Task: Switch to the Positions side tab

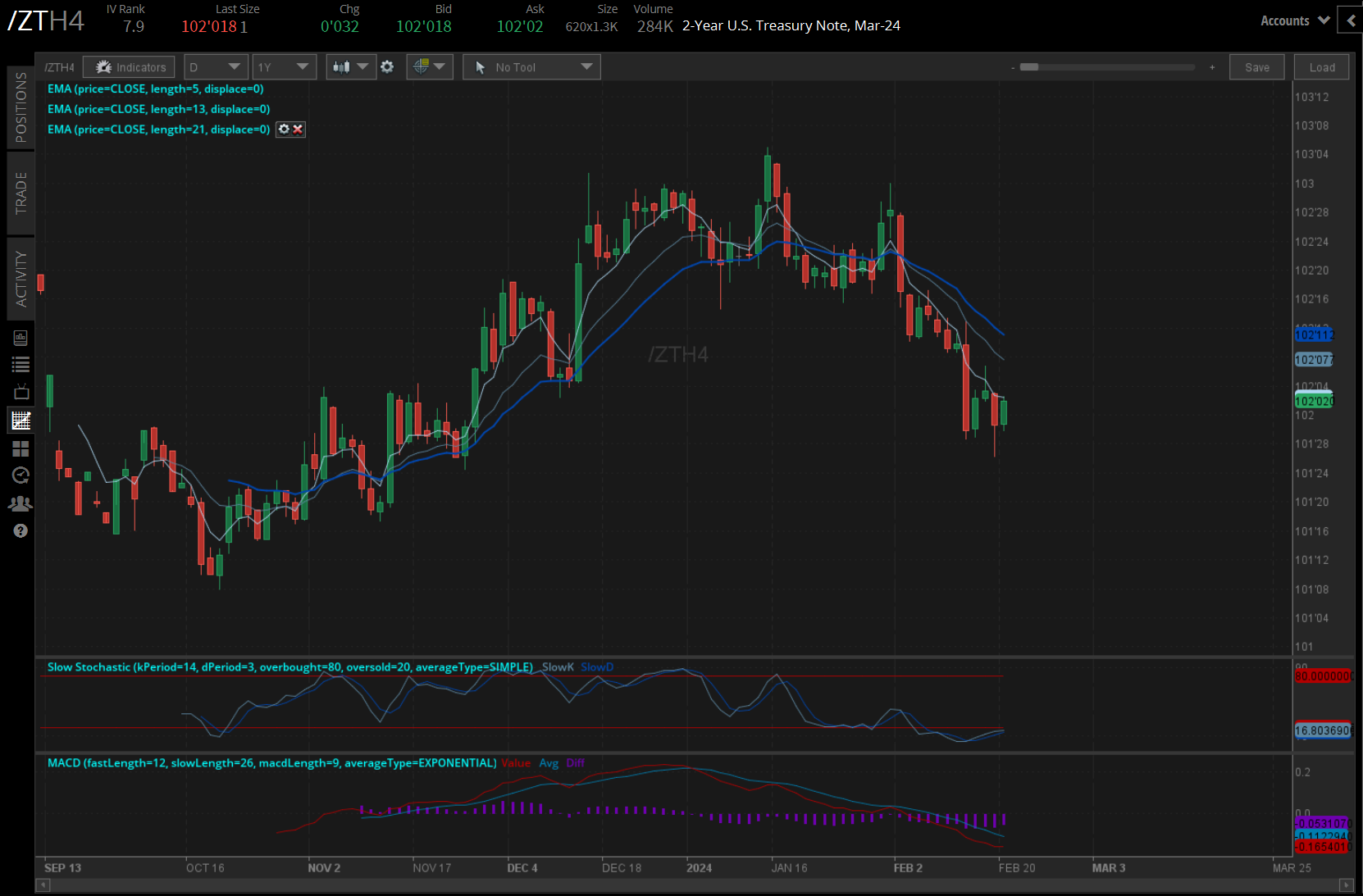Action: [21, 107]
